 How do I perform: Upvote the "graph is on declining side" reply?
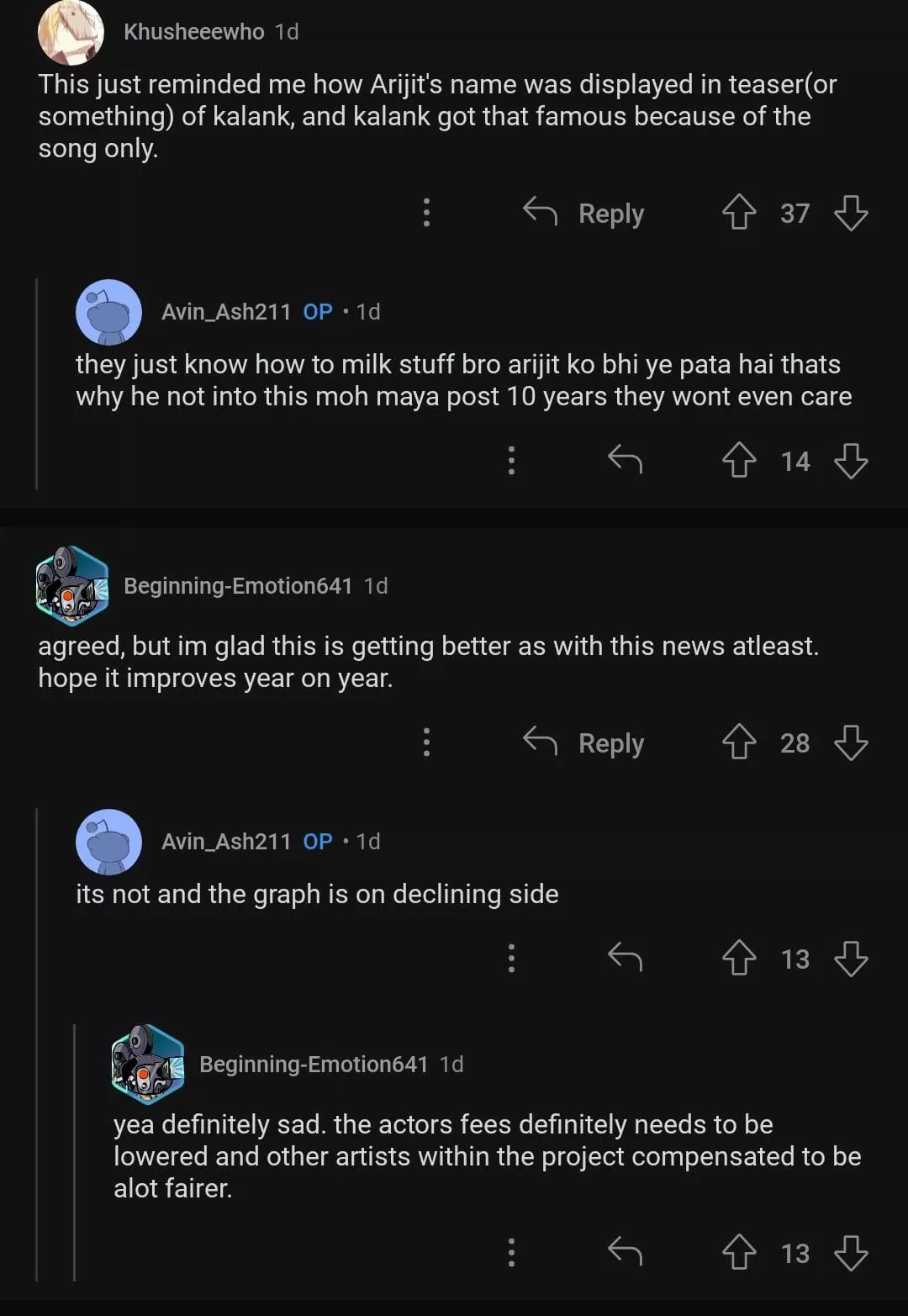[x=739, y=959]
